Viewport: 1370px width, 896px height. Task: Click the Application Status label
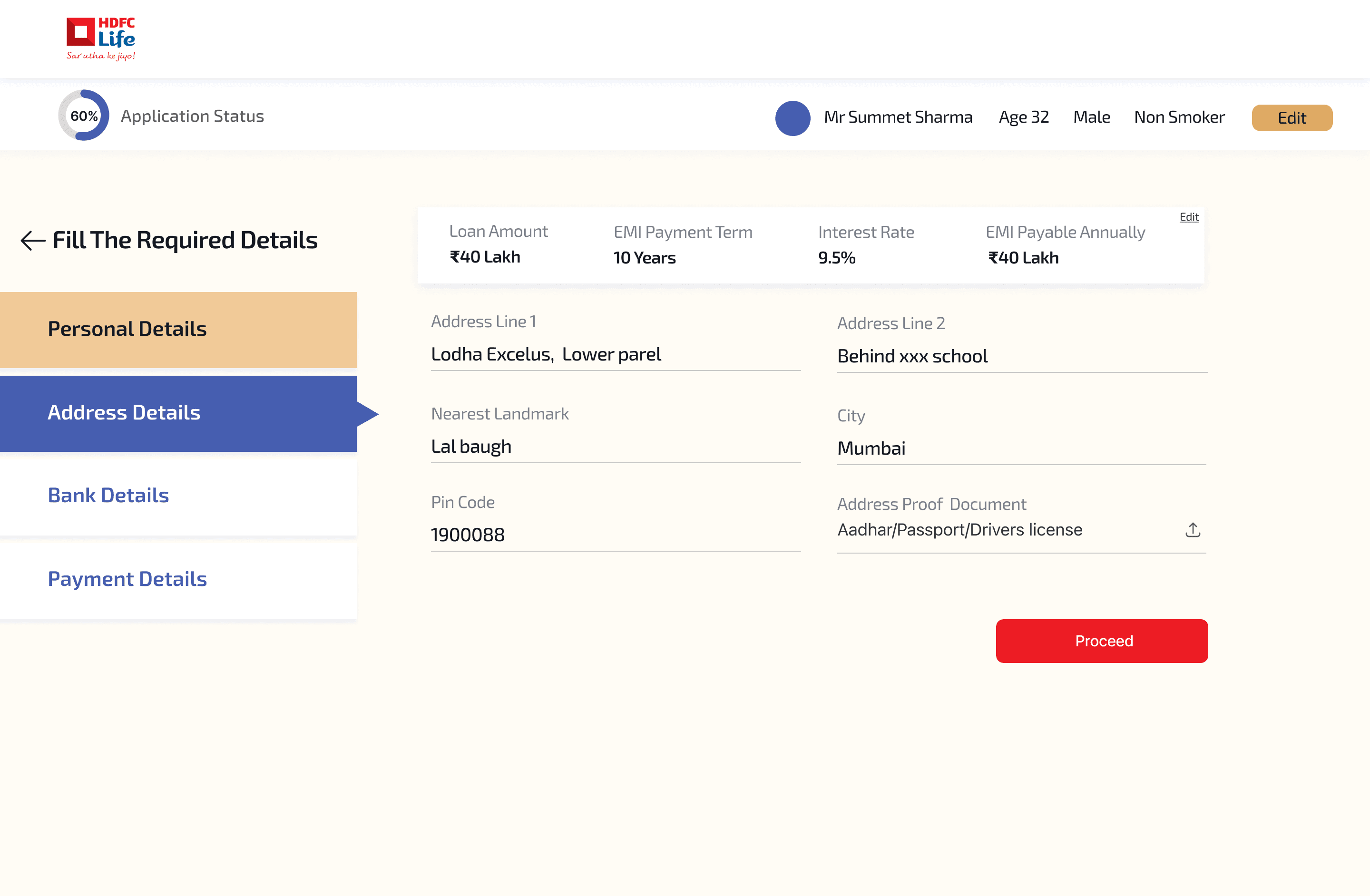pyautogui.click(x=192, y=116)
